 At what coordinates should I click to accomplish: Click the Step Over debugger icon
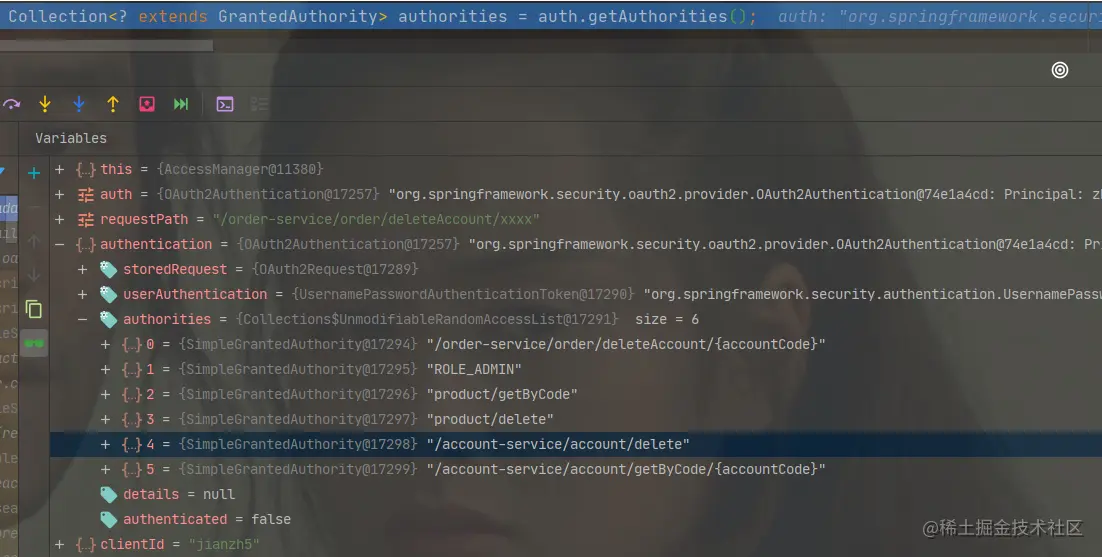[11, 105]
